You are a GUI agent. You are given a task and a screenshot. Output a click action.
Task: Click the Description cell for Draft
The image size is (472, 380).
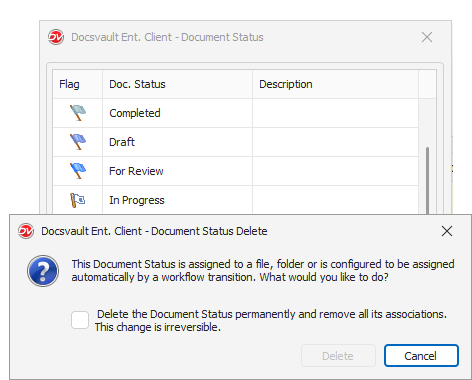(335, 142)
